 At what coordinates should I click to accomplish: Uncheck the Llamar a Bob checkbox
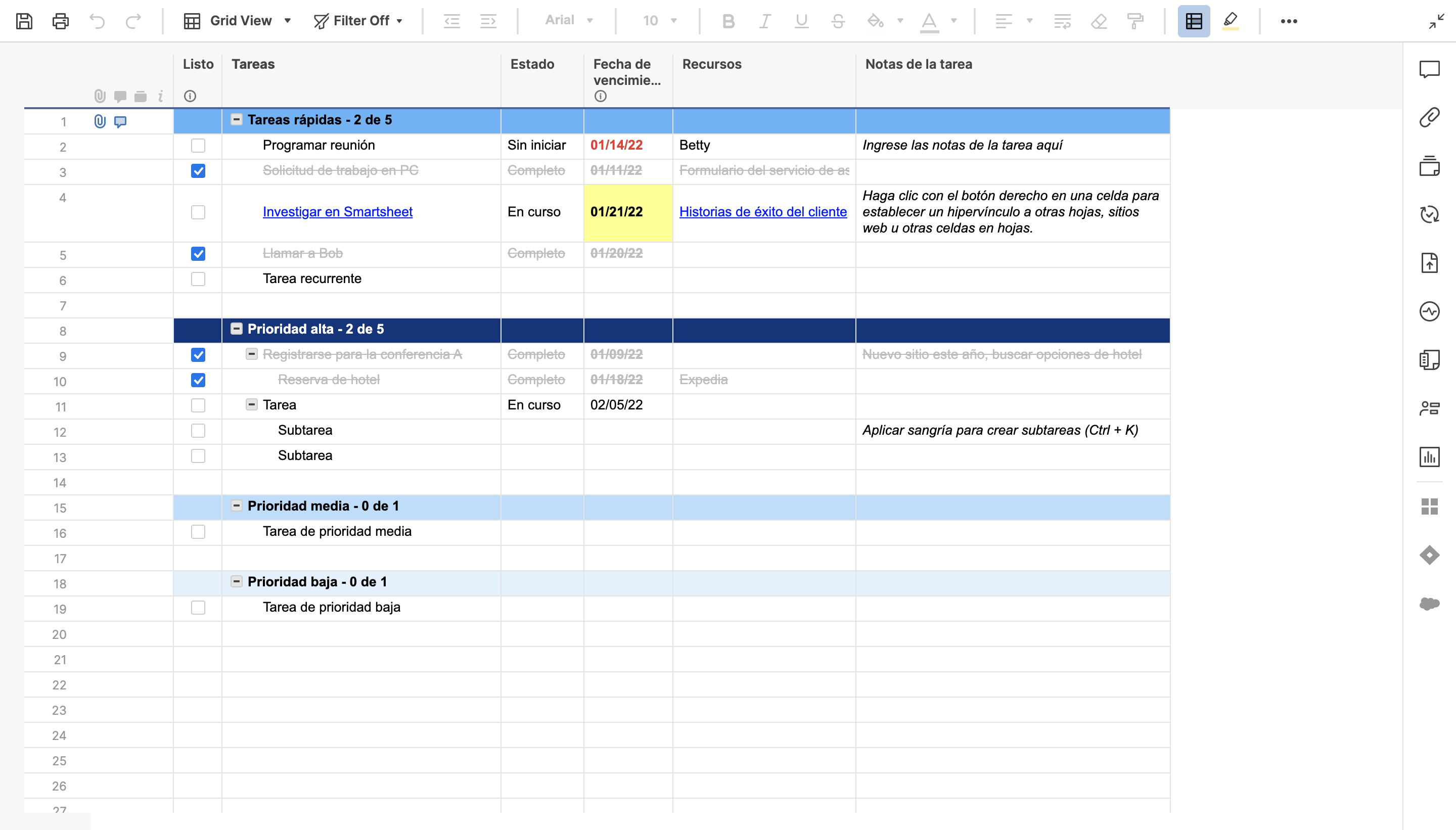click(198, 254)
